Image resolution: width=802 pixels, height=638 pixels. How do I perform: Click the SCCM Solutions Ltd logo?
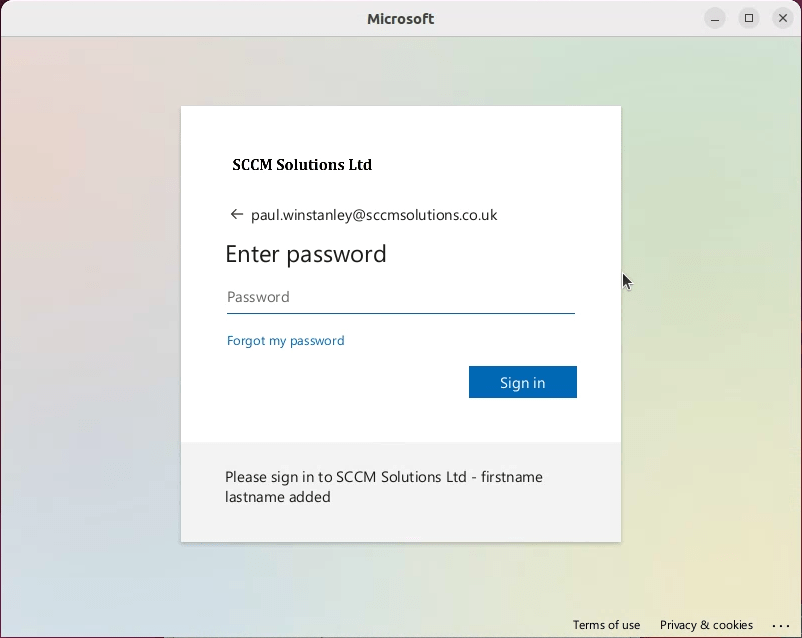pos(302,165)
